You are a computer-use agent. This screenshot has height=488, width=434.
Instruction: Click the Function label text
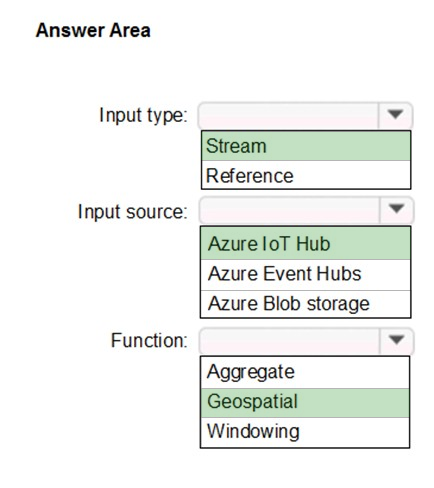[x=149, y=340]
